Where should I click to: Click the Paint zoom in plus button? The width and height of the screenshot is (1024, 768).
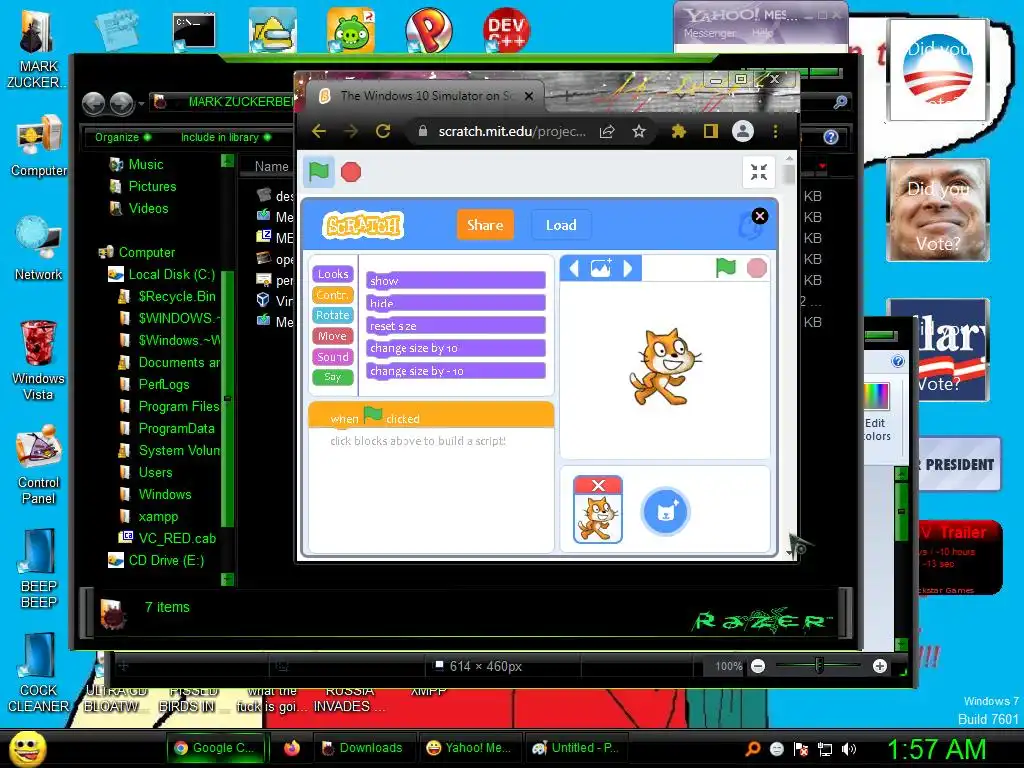(880, 666)
